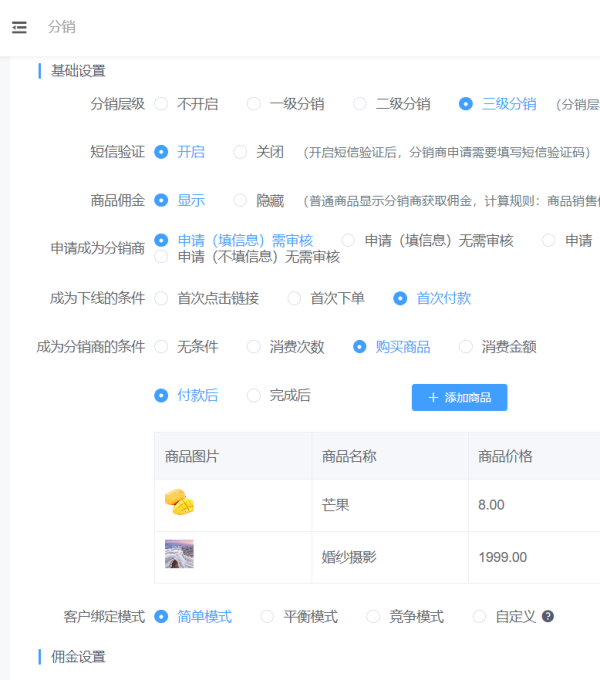Click the 基础设置 section heading
The image size is (600, 680).
tap(78, 71)
